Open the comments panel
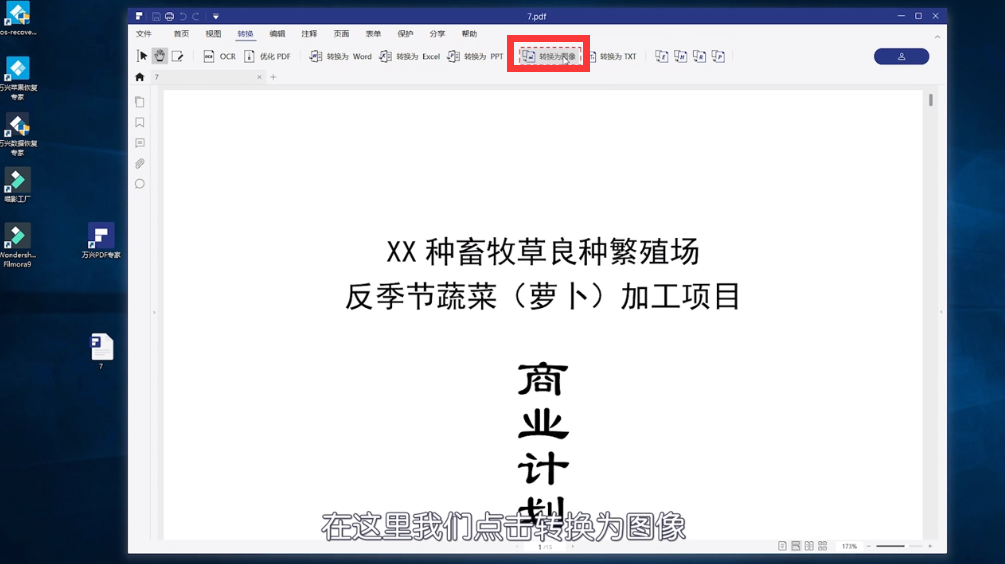Viewport: 1005px width, 564px height. pos(140,143)
